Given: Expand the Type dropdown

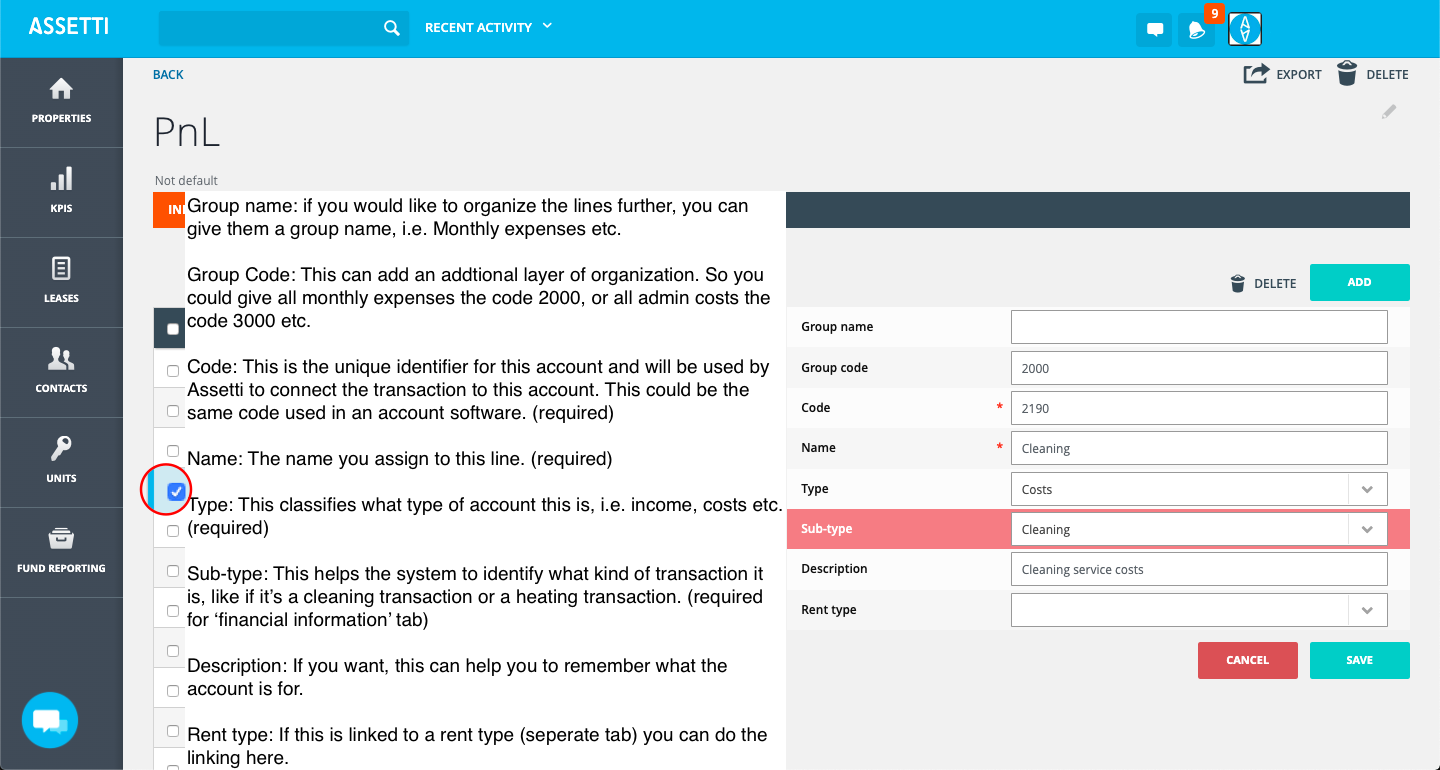Looking at the screenshot, I should (x=1367, y=489).
